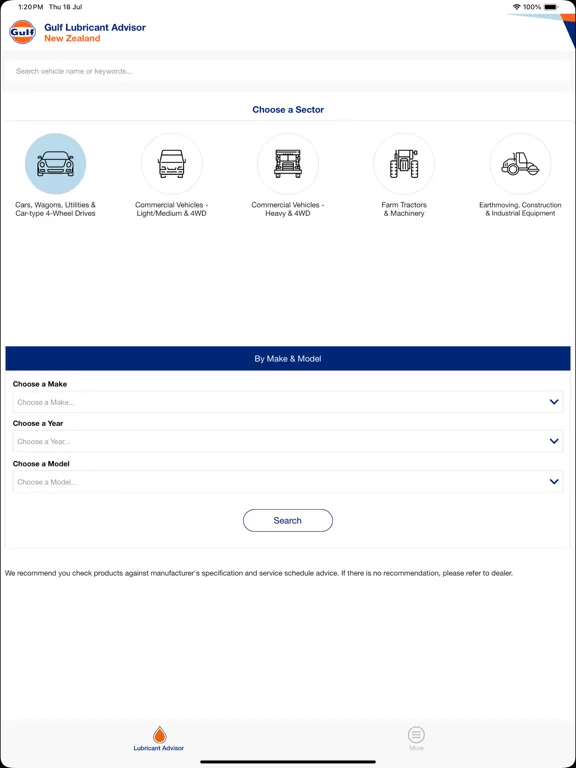Tap the Gulf logo in header
Viewport: 576px width, 768px height.
pos(23,32)
